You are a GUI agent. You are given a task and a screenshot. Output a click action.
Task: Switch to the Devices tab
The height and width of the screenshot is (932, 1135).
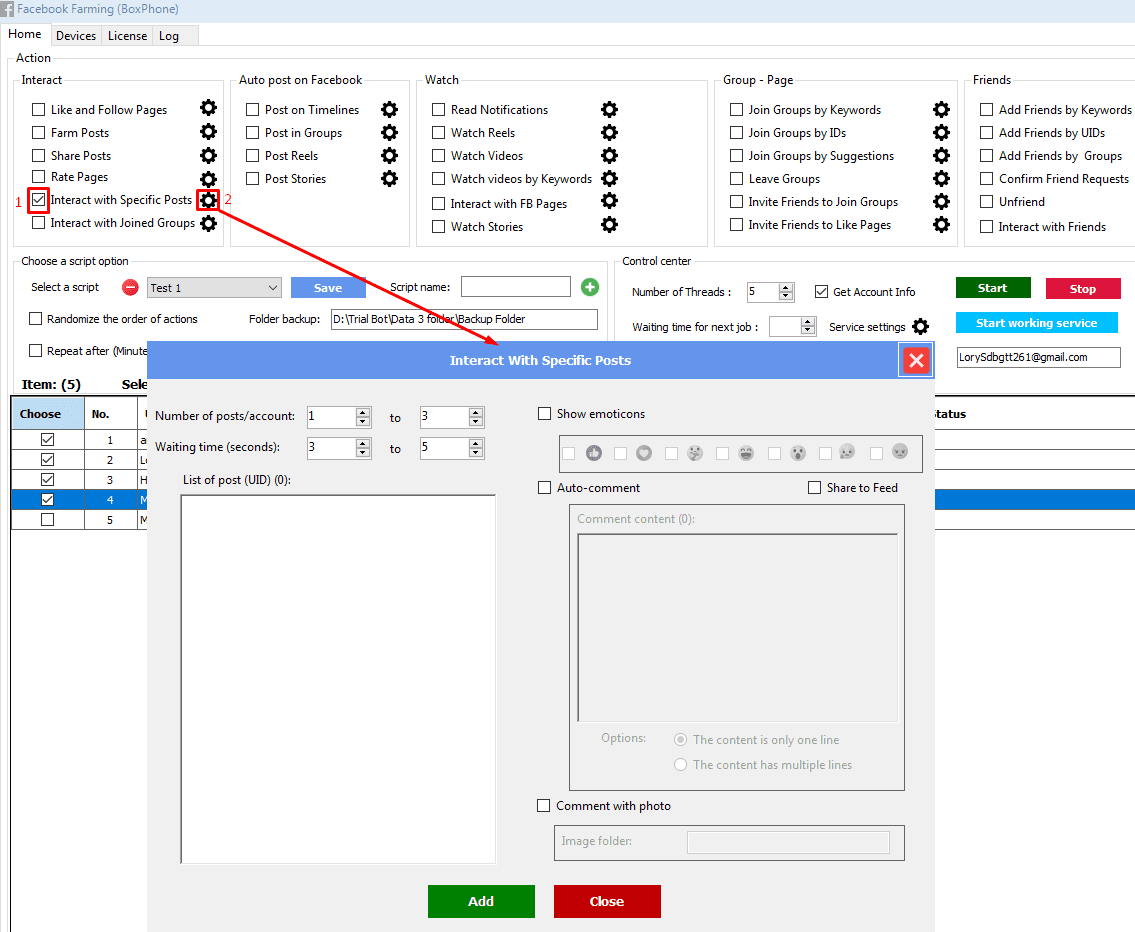(76, 35)
